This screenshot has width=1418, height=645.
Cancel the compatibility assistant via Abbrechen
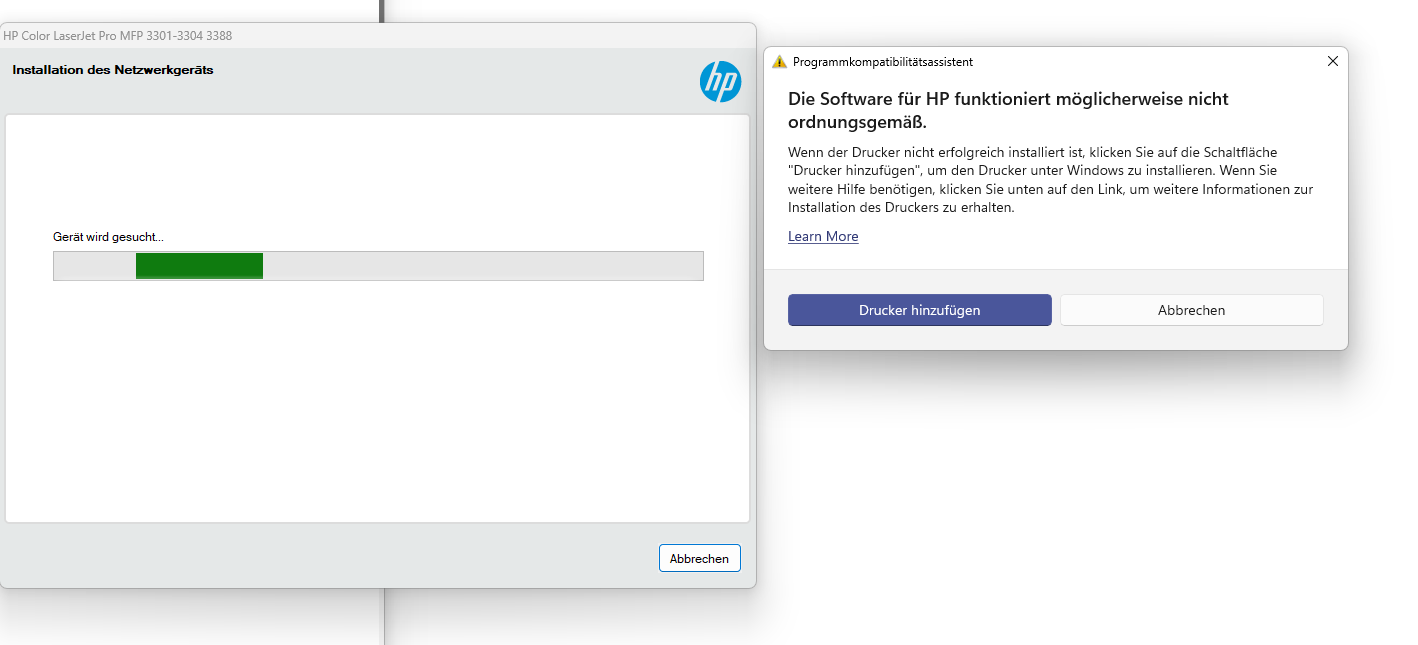point(1191,310)
